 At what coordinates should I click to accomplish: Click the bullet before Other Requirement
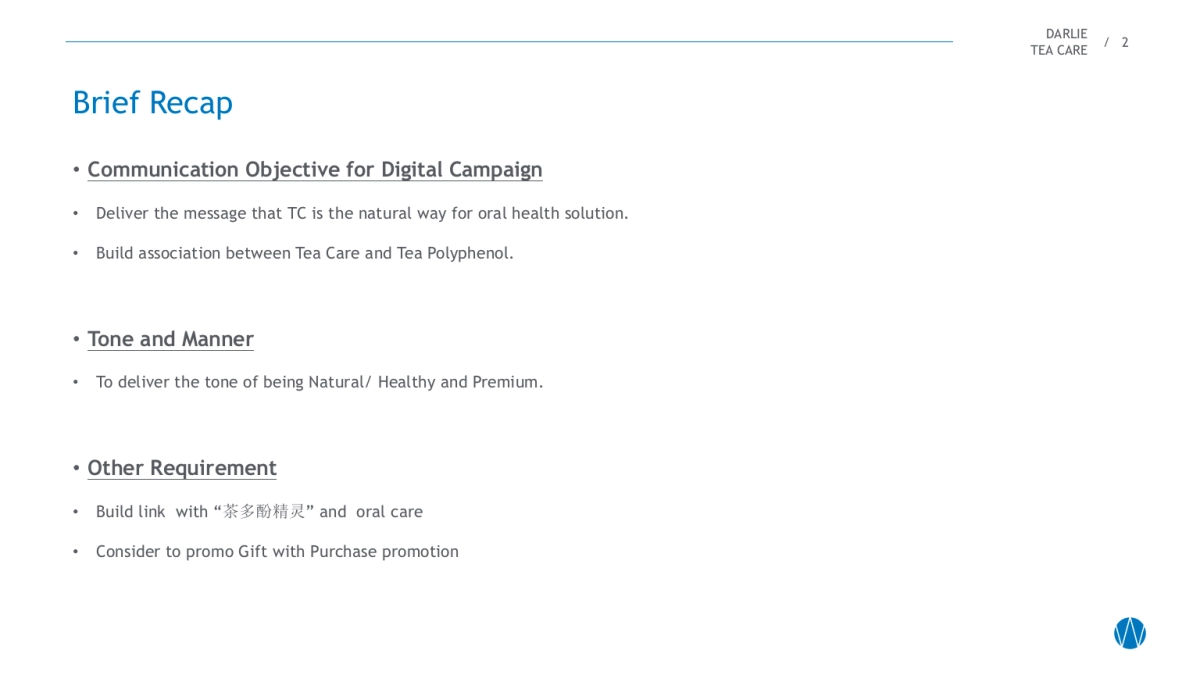coord(76,468)
